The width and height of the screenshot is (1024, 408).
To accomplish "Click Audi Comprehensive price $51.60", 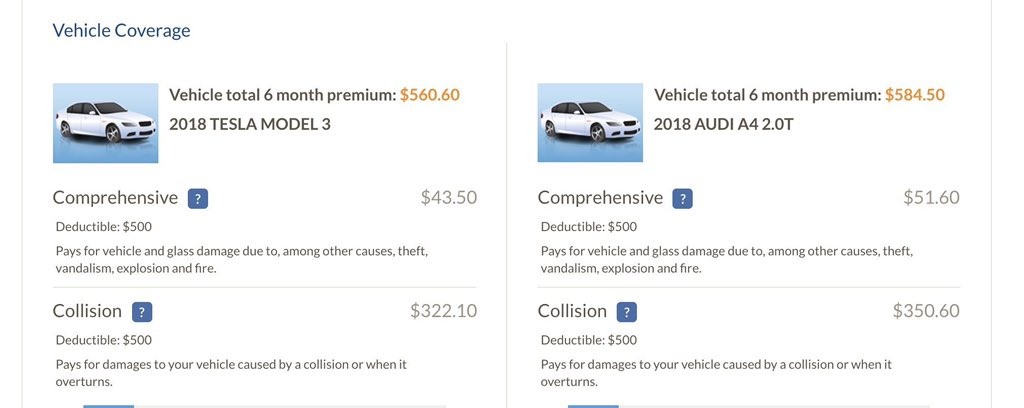I will [931, 197].
